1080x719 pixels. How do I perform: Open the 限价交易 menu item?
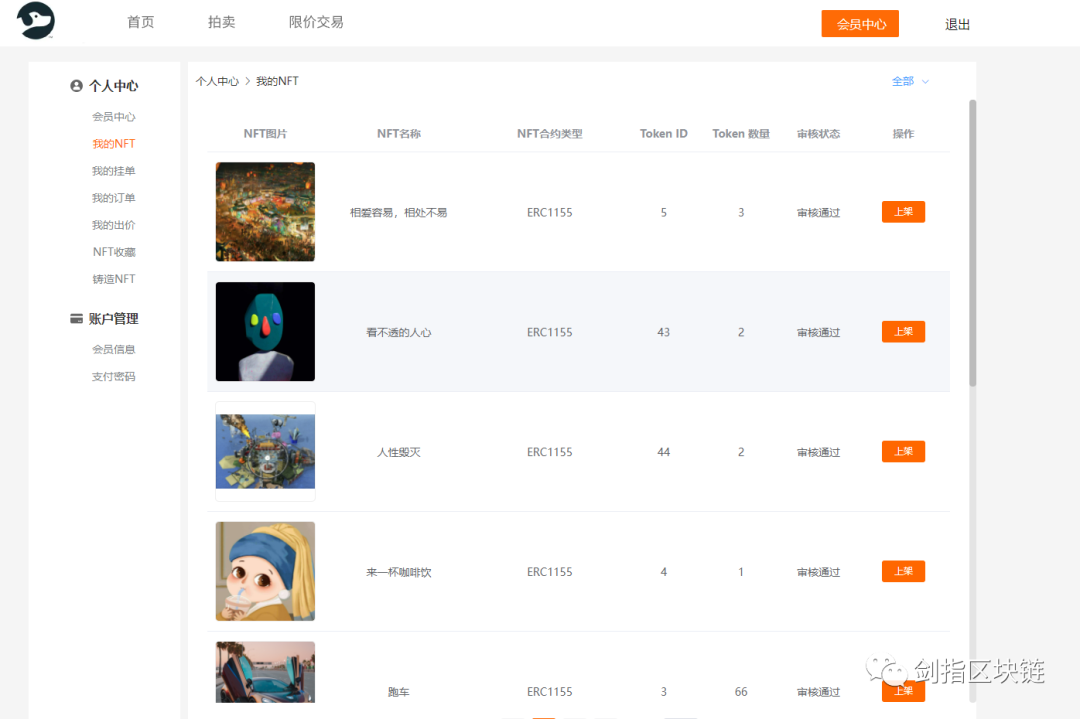pos(315,21)
